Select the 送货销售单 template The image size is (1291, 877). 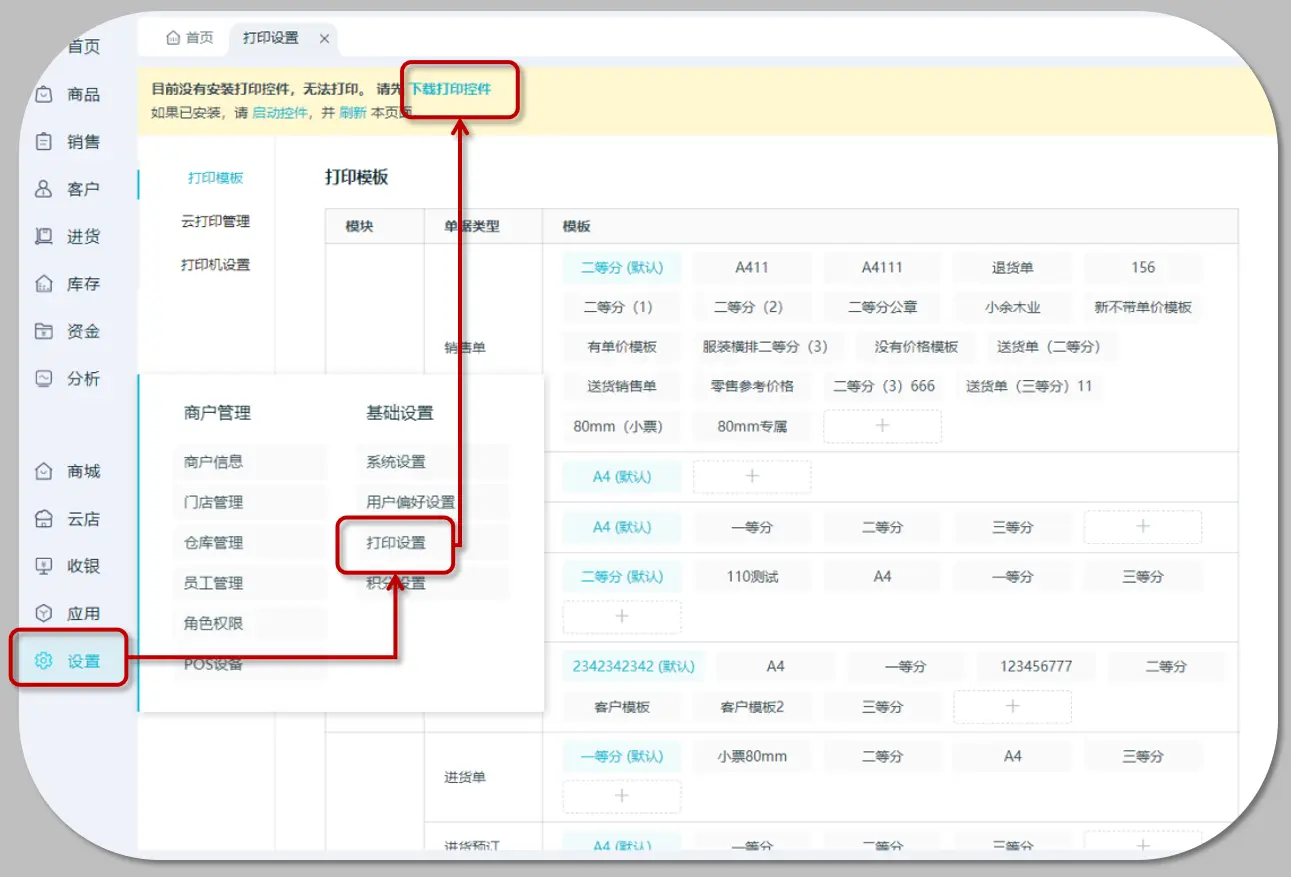622,386
